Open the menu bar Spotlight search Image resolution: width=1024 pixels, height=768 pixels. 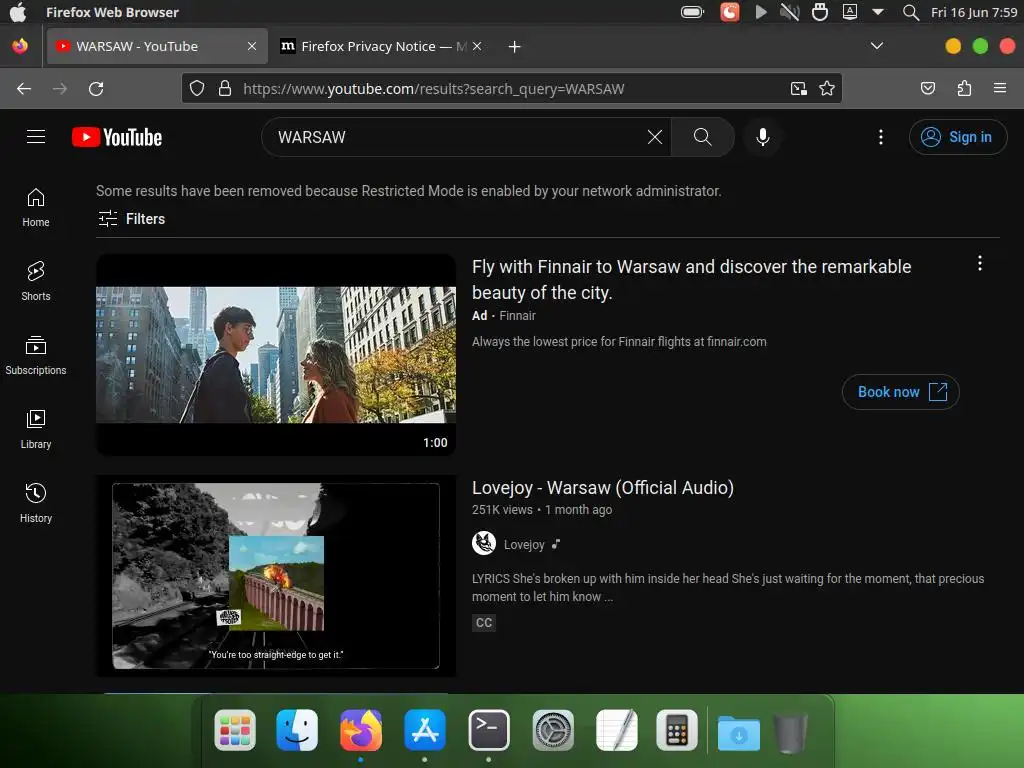point(910,12)
